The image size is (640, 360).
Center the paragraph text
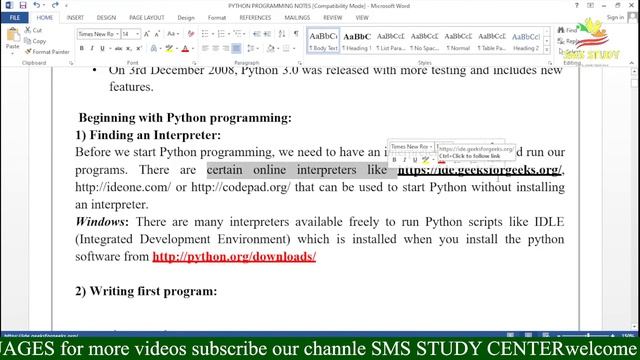pyautogui.click(x=216, y=49)
